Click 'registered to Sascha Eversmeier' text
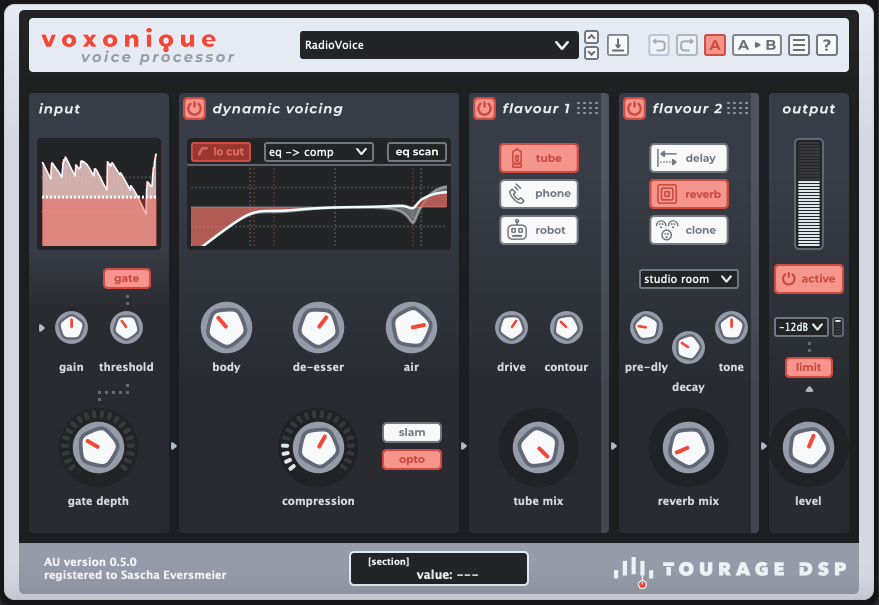Image resolution: width=879 pixels, height=605 pixels. (x=135, y=575)
